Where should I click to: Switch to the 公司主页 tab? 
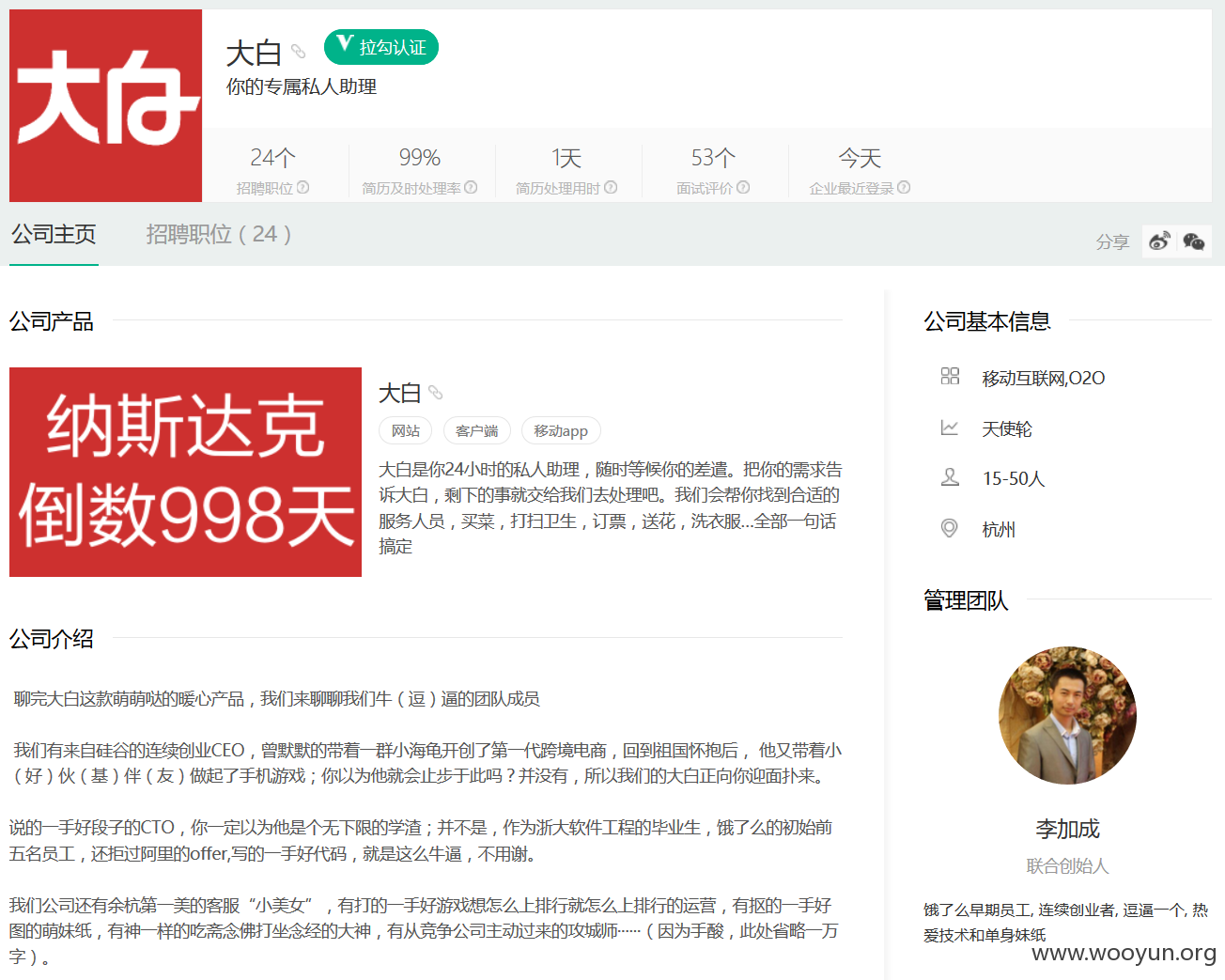54,234
